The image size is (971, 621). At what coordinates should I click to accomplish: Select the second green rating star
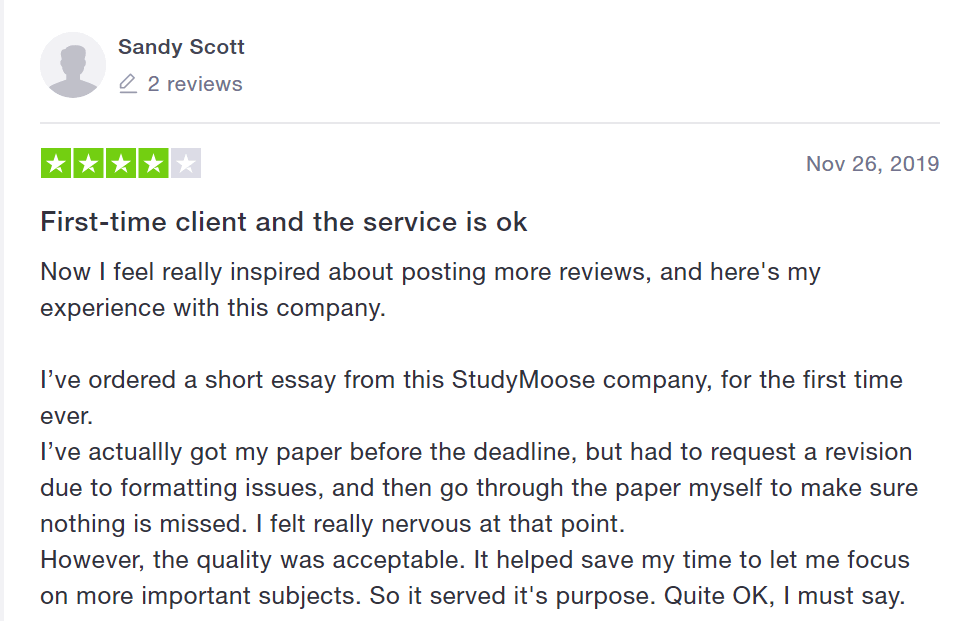point(89,163)
